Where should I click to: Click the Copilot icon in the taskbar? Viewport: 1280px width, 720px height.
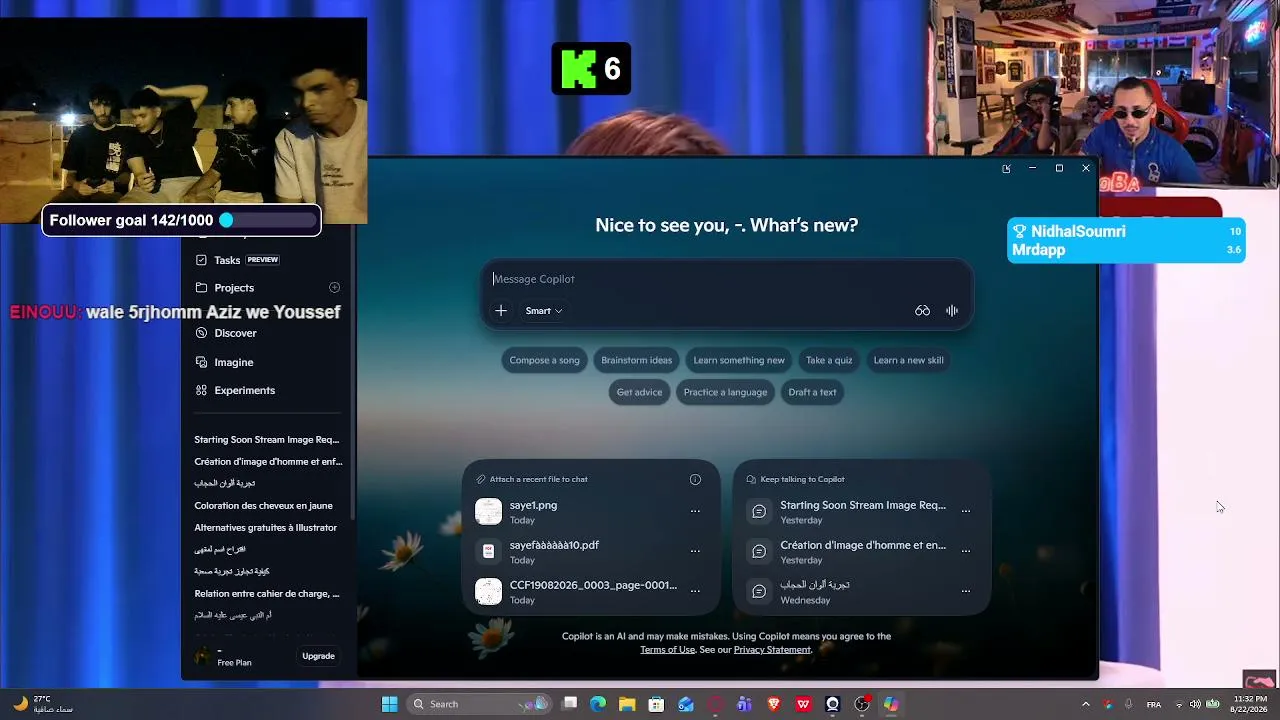(891, 704)
